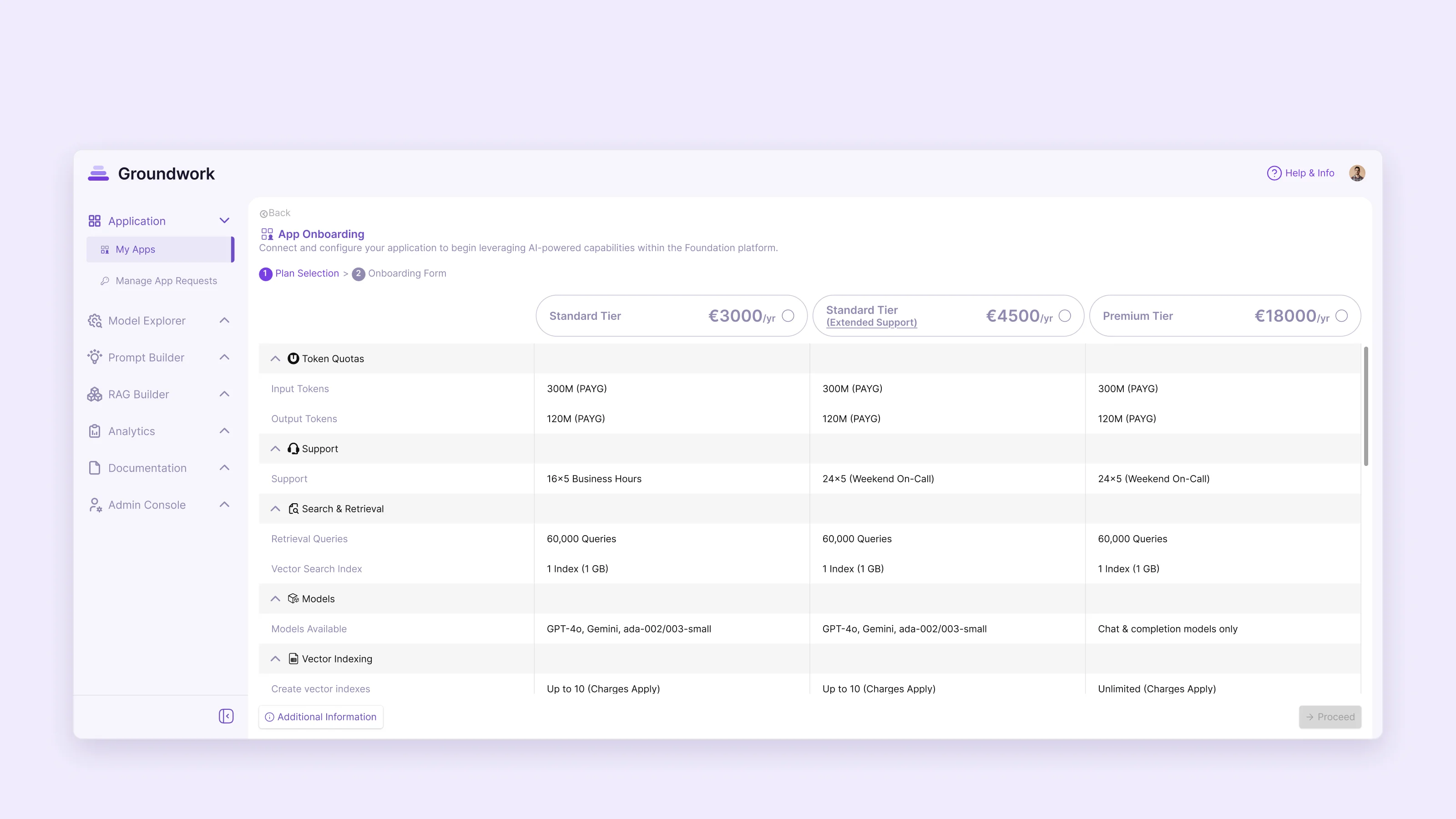Click the Proceed button
The image size is (1456, 819).
click(1330, 717)
